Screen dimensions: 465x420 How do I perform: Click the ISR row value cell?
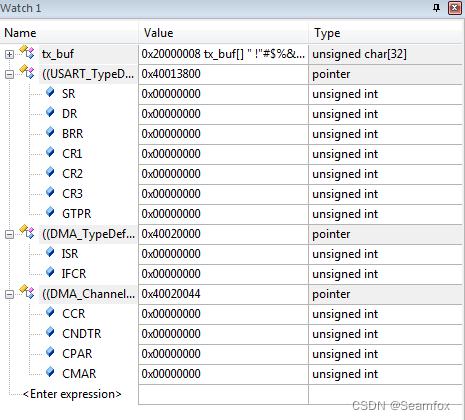click(x=223, y=254)
